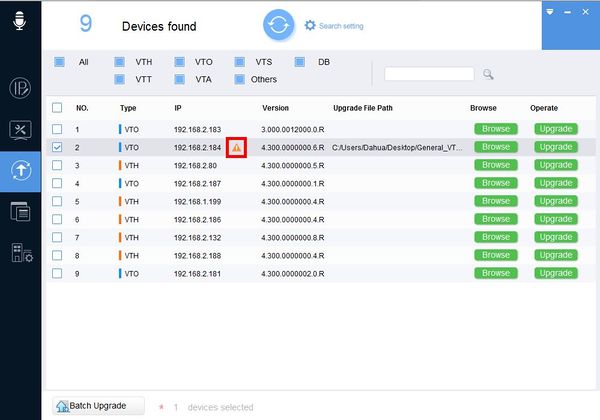Browse firmware file for 192.168.2.132
Image resolution: width=600 pixels, height=420 pixels.
pyautogui.click(x=496, y=237)
